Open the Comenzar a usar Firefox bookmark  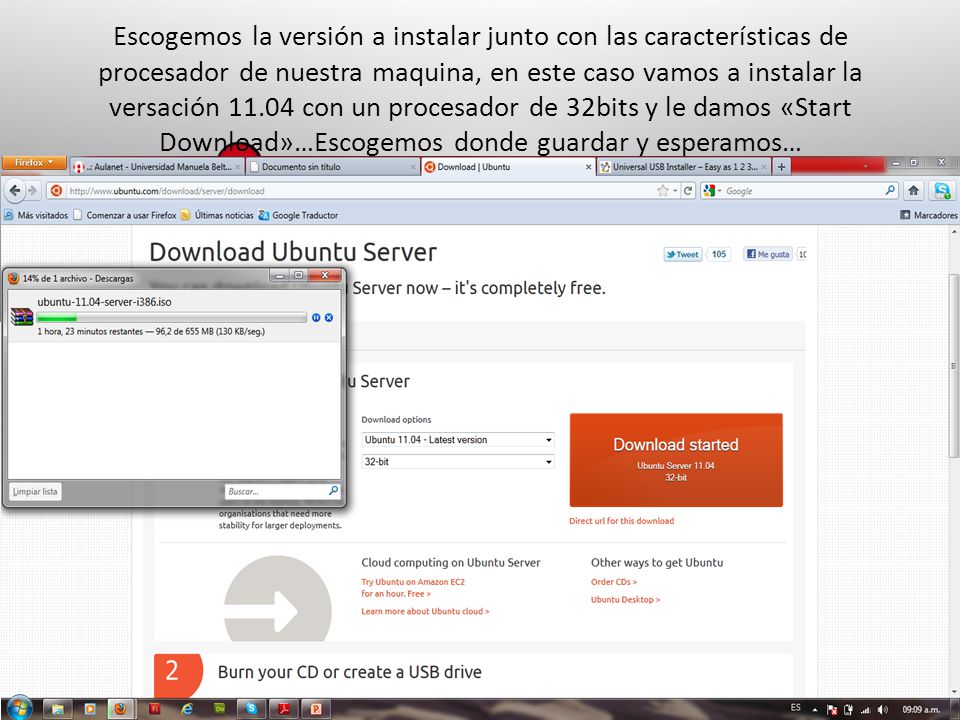tap(125, 216)
